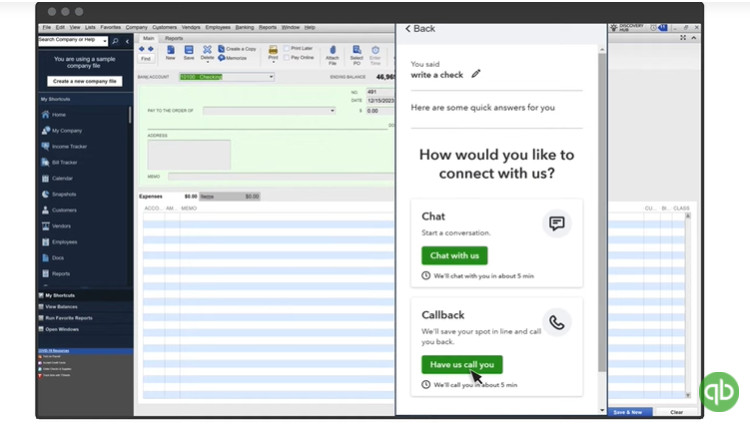Image resolution: width=750 pixels, height=425 pixels.
Task: Click the Find button
Action: coord(146,58)
